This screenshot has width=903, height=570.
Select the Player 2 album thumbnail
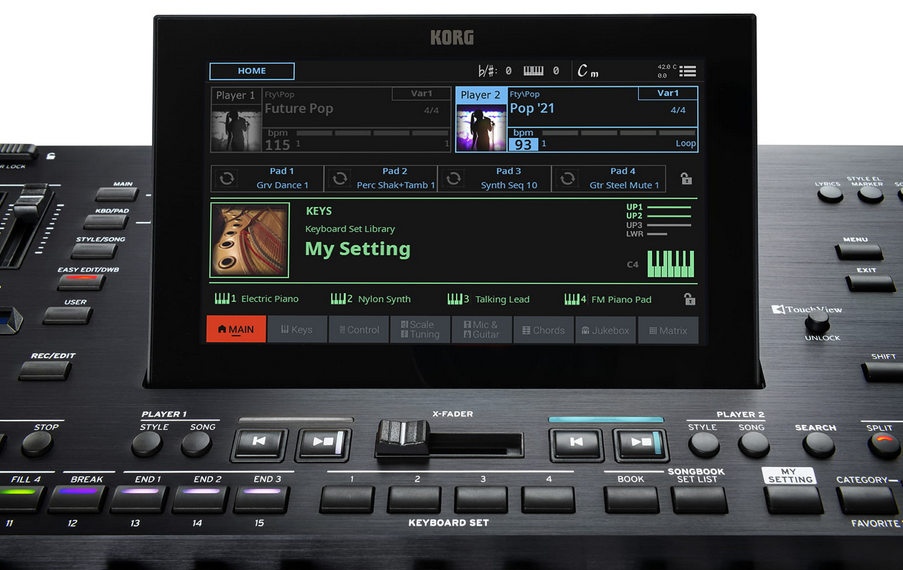pyautogui.click(x=481, y=130)
